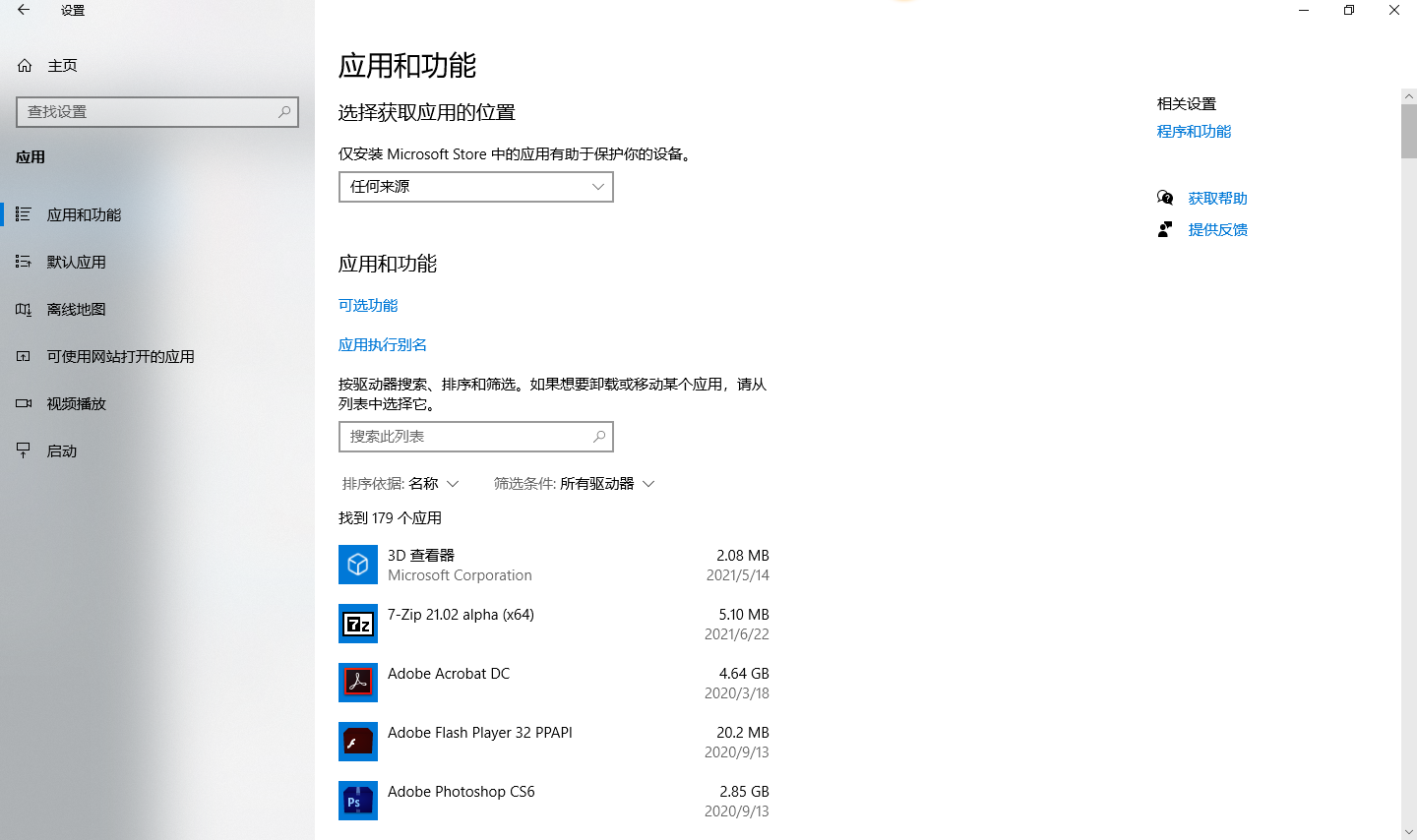The width and height of the screenshot is (1417, 840).
Task: Click the 7-Zip app icon
Action: coord(358,624)
